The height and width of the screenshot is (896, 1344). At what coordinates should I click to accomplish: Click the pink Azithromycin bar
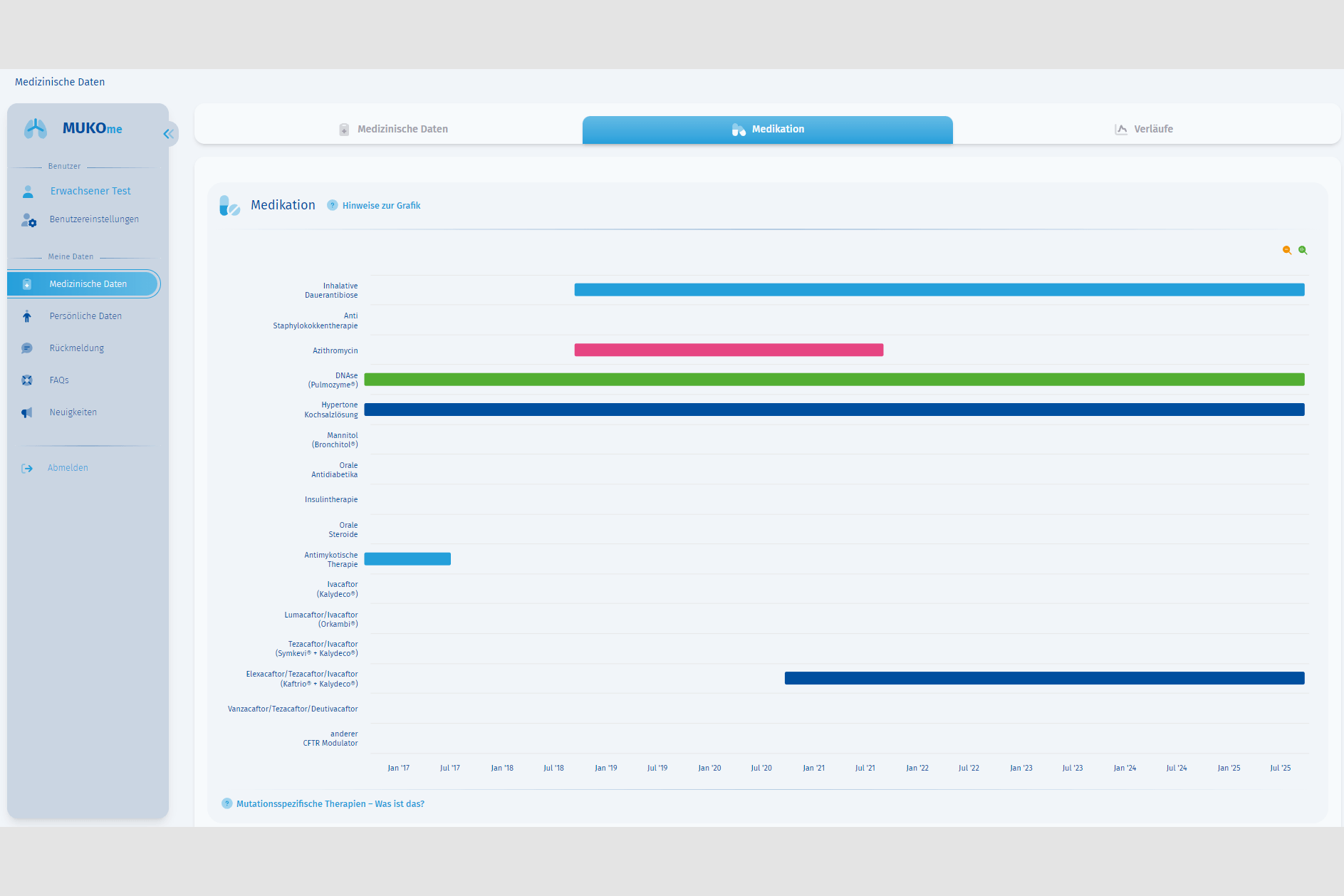(x=729, y=350)
